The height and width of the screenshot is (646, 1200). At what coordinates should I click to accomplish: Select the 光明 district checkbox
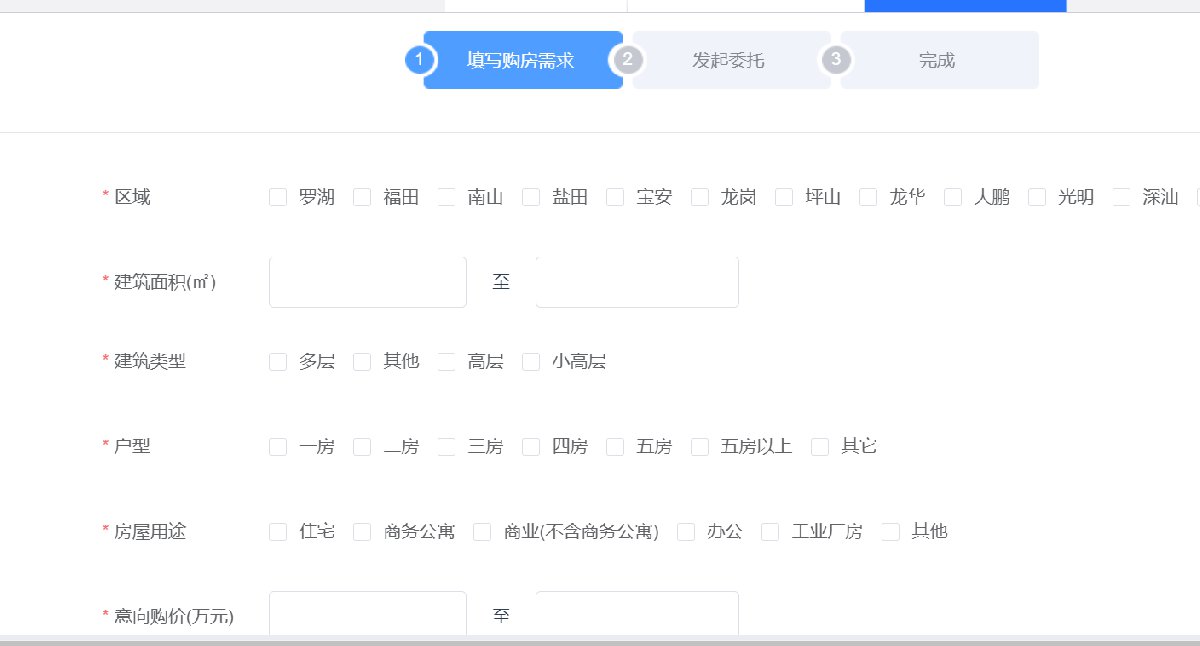click(x=1037, y=197)
